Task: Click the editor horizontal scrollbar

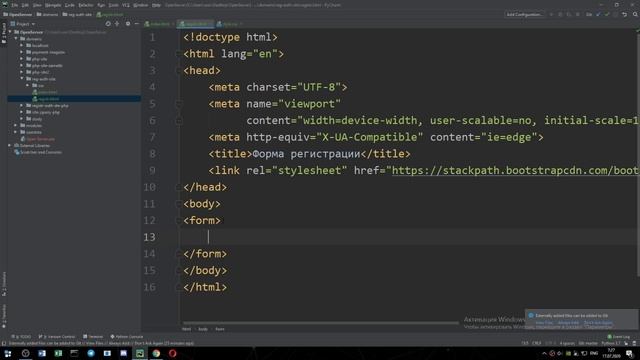Action: pyautogui.click(x=321, y=323)
